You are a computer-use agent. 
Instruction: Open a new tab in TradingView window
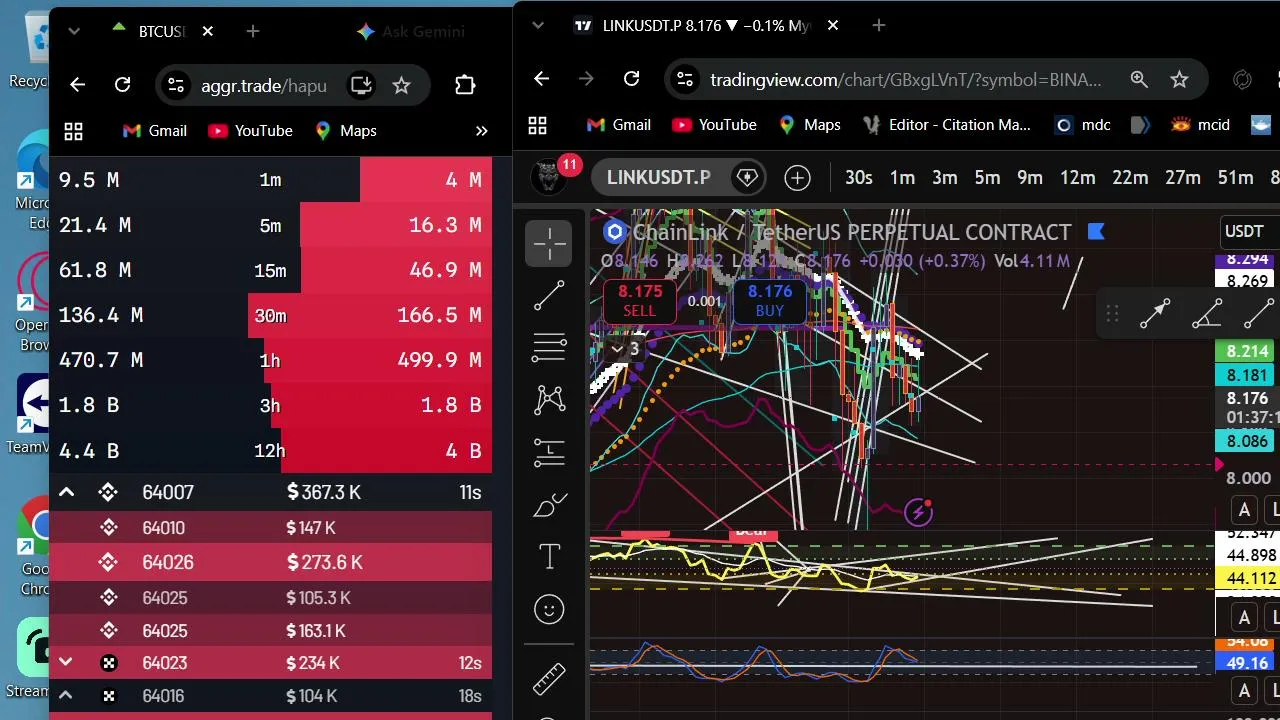point(879,25)
